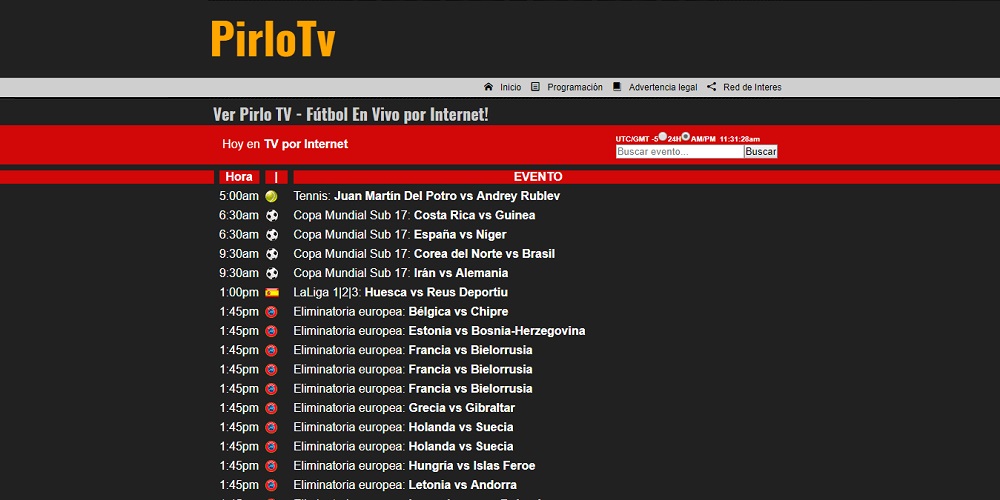Click the 6:30am time of Costa Rica match
The height and width of the screenshot is (500, 1000).
coord(239,216)
